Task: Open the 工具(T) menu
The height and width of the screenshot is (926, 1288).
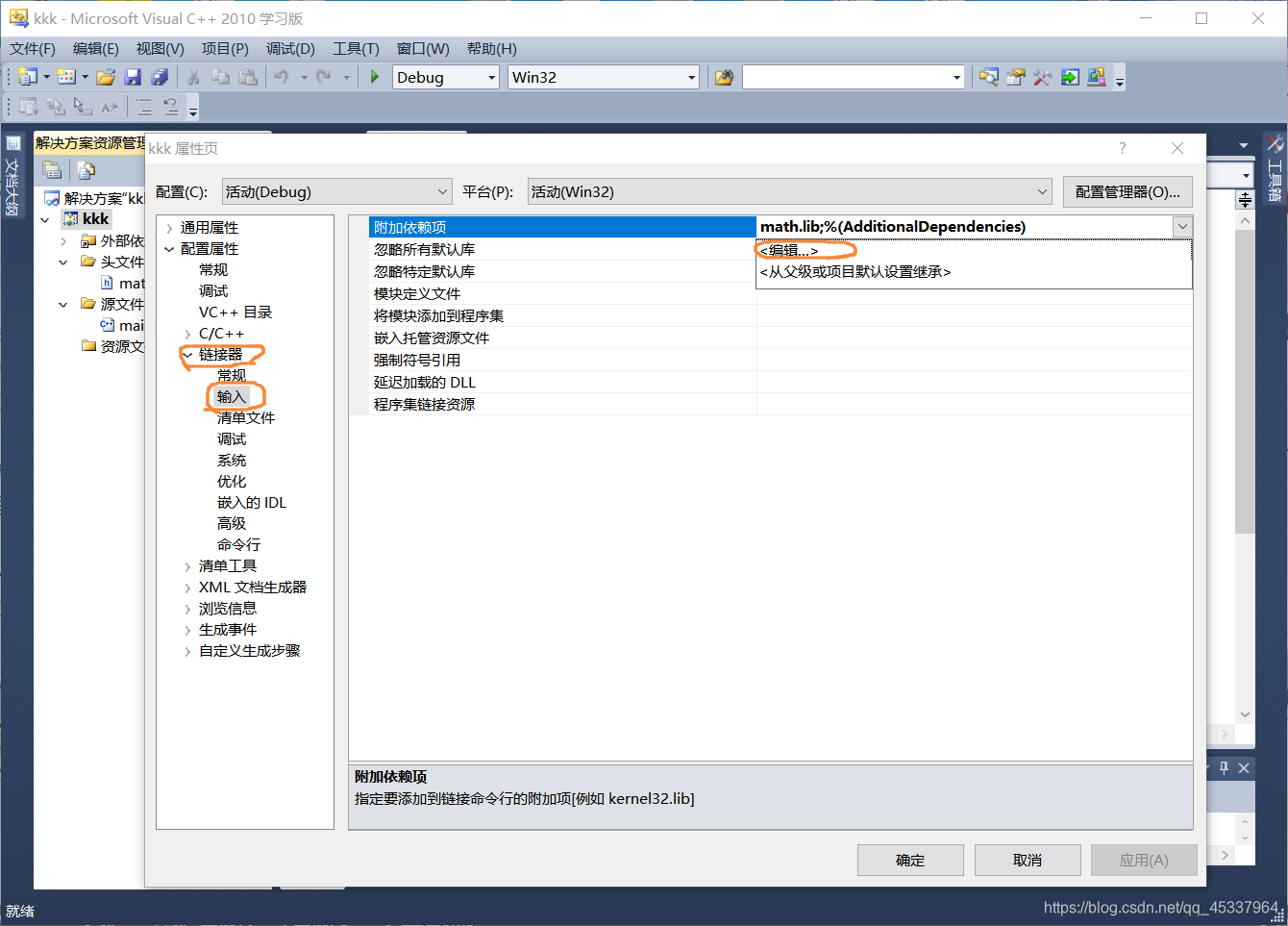Action: click(356, 49)
